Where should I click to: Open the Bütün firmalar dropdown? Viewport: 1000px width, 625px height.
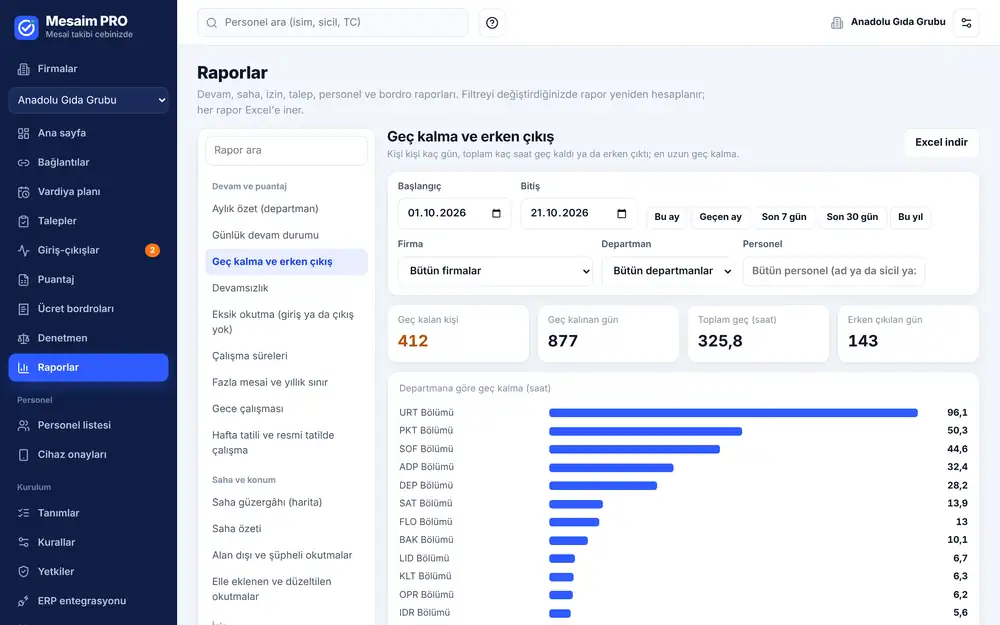coord(495,271)
